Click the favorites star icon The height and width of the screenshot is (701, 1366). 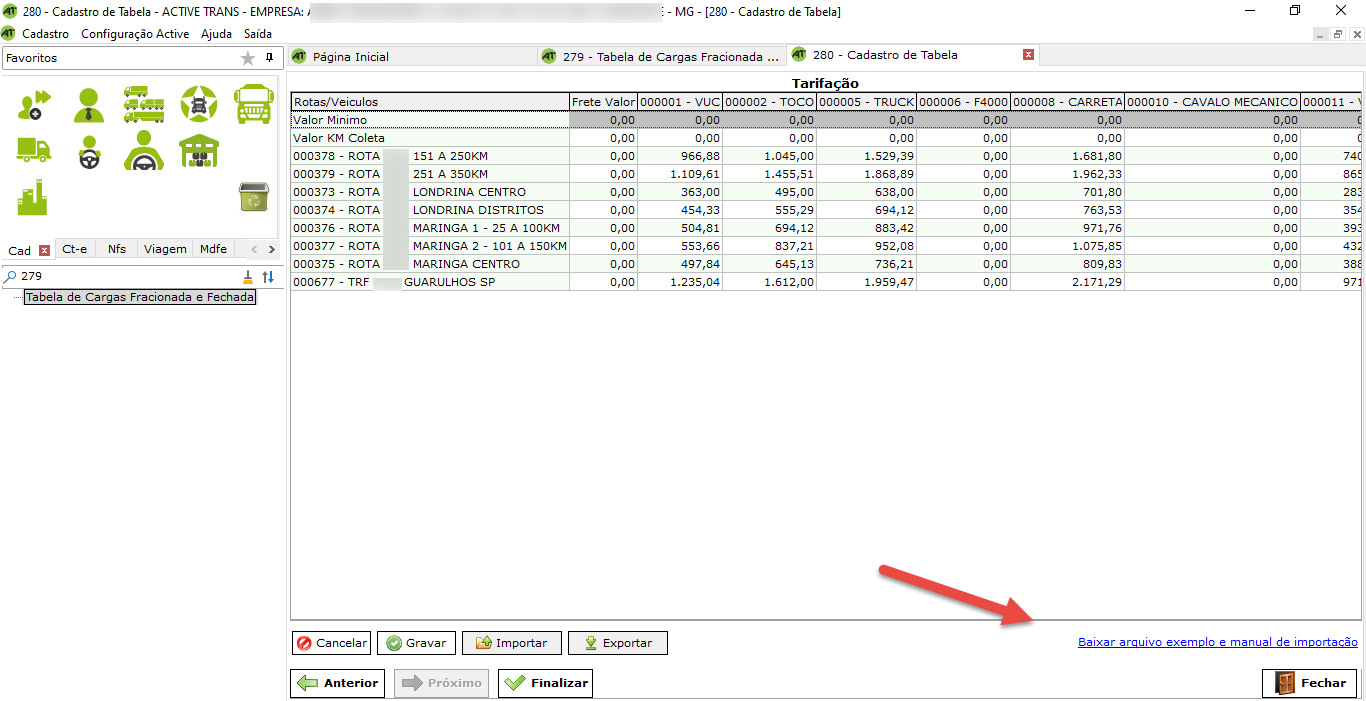click(248, 58)
